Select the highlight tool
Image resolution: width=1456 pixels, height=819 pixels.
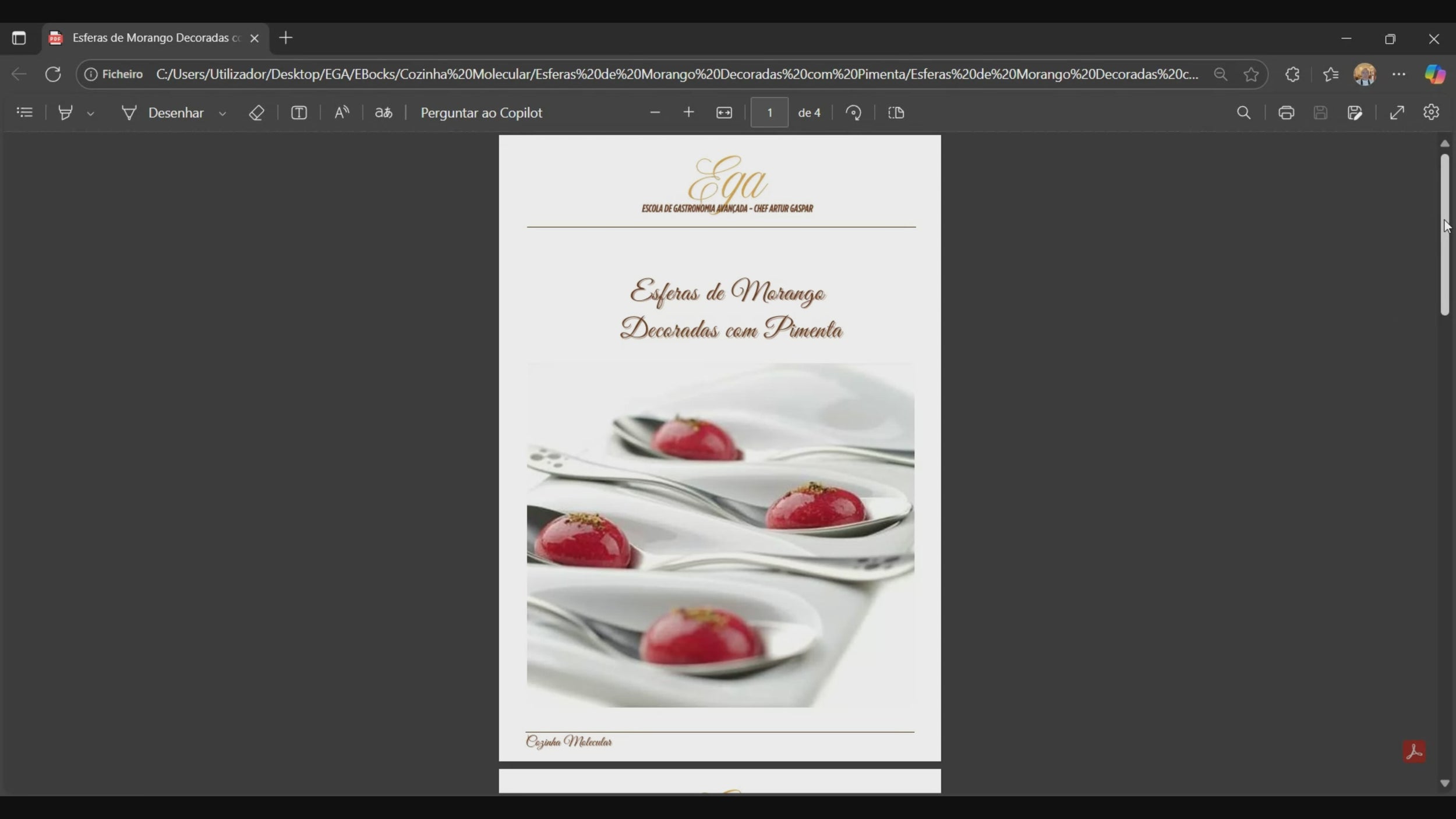pos(65,112)
